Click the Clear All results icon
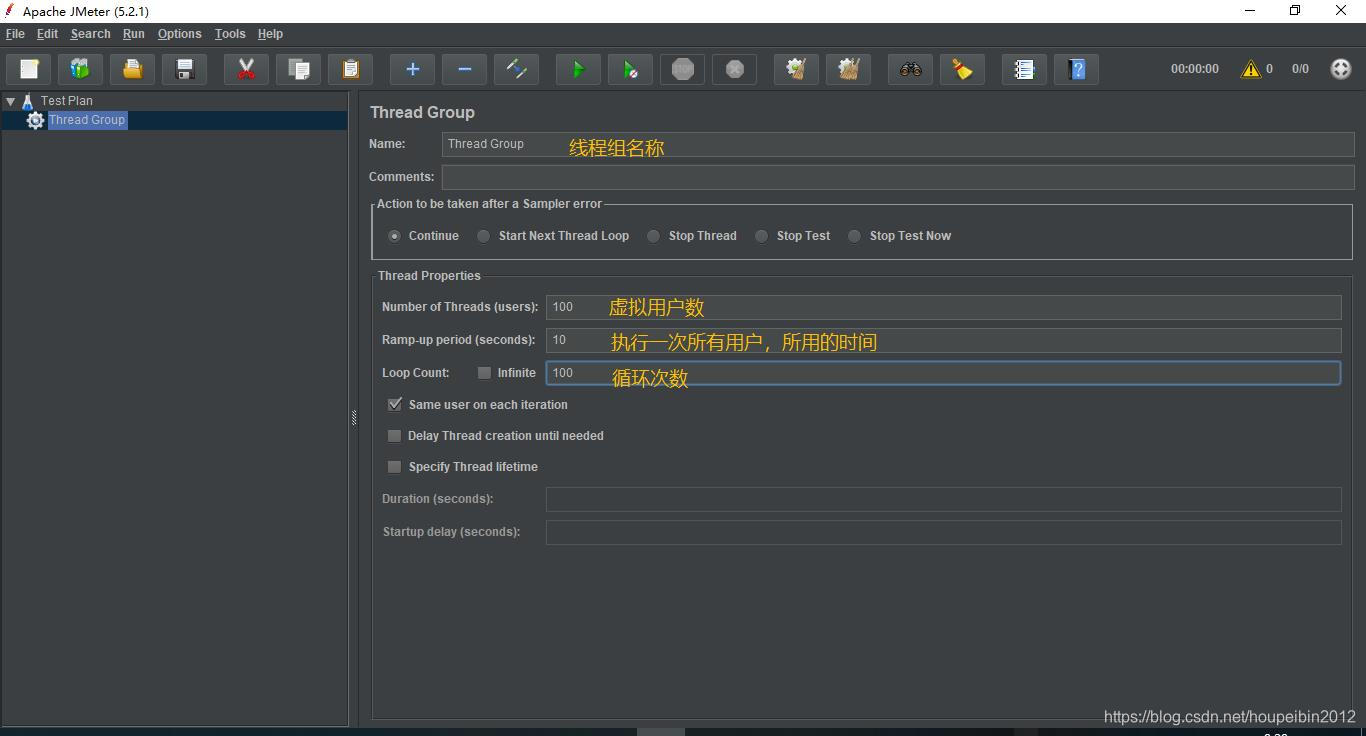The height and width of the screenshot is (736, 1366). click(848, 69)
